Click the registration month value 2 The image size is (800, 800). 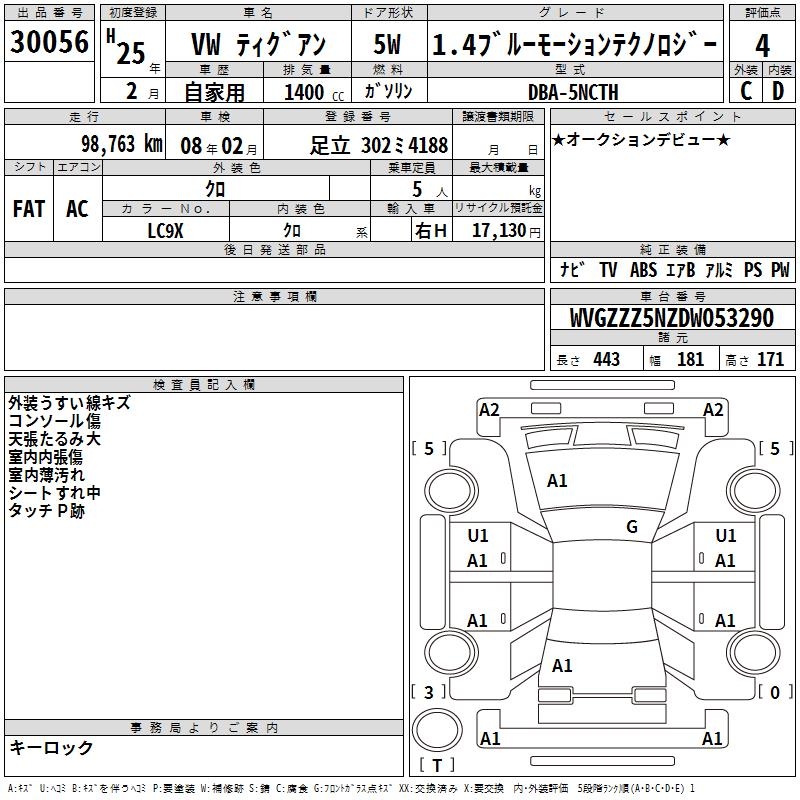(132, 91)
